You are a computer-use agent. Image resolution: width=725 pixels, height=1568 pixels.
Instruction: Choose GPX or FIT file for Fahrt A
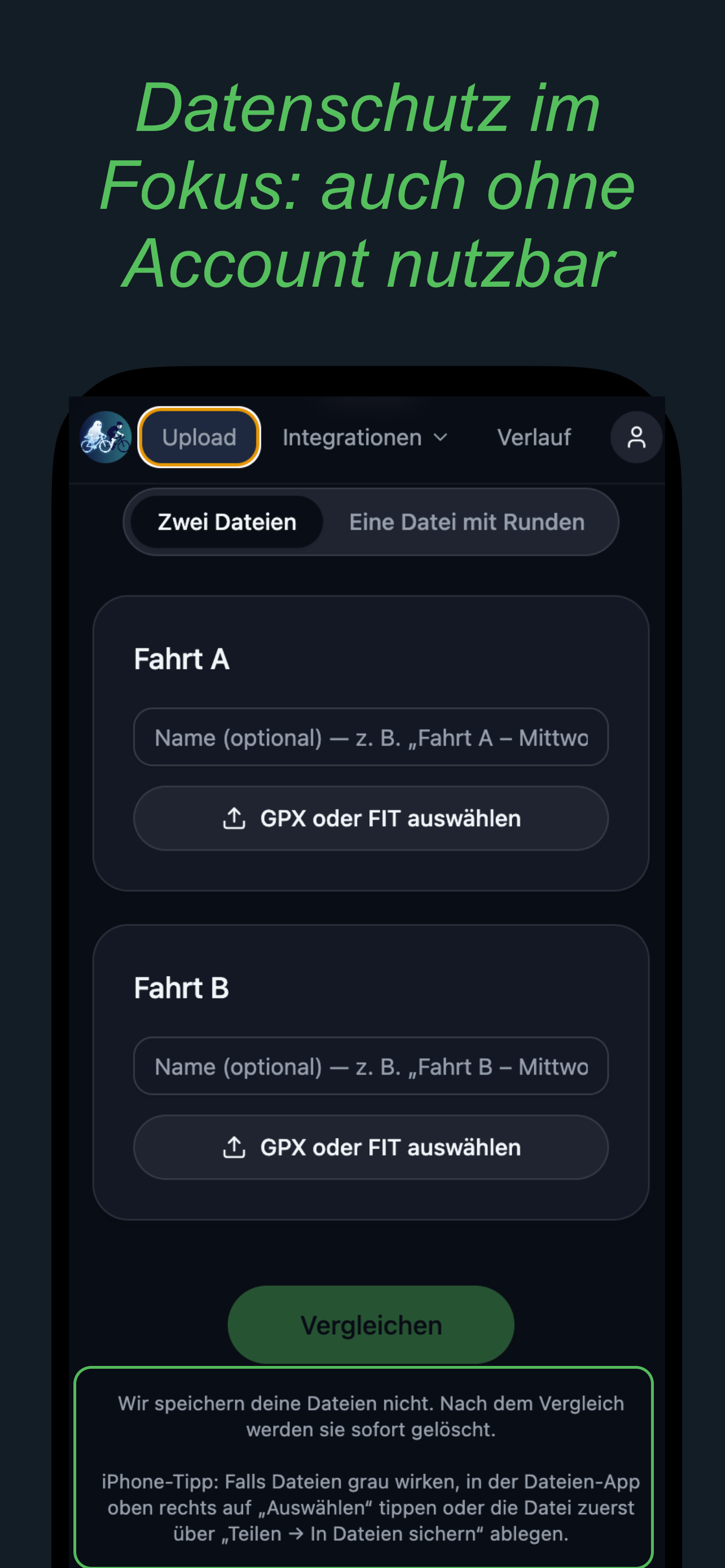click(371, 818)
